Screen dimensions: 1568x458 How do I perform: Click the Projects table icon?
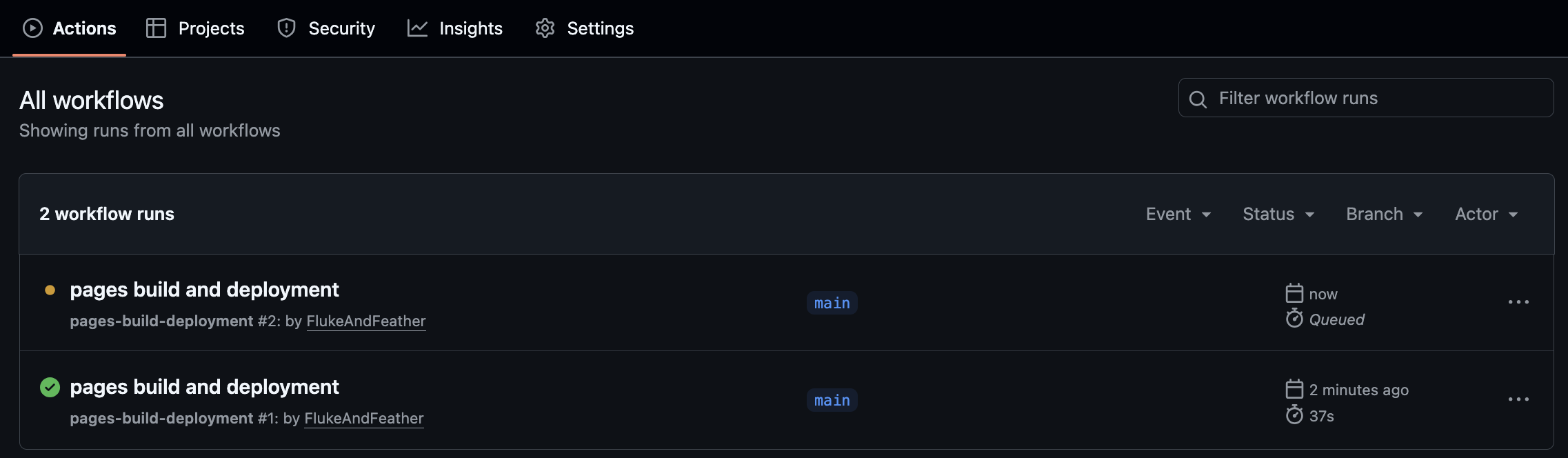[x=157, y=28]
